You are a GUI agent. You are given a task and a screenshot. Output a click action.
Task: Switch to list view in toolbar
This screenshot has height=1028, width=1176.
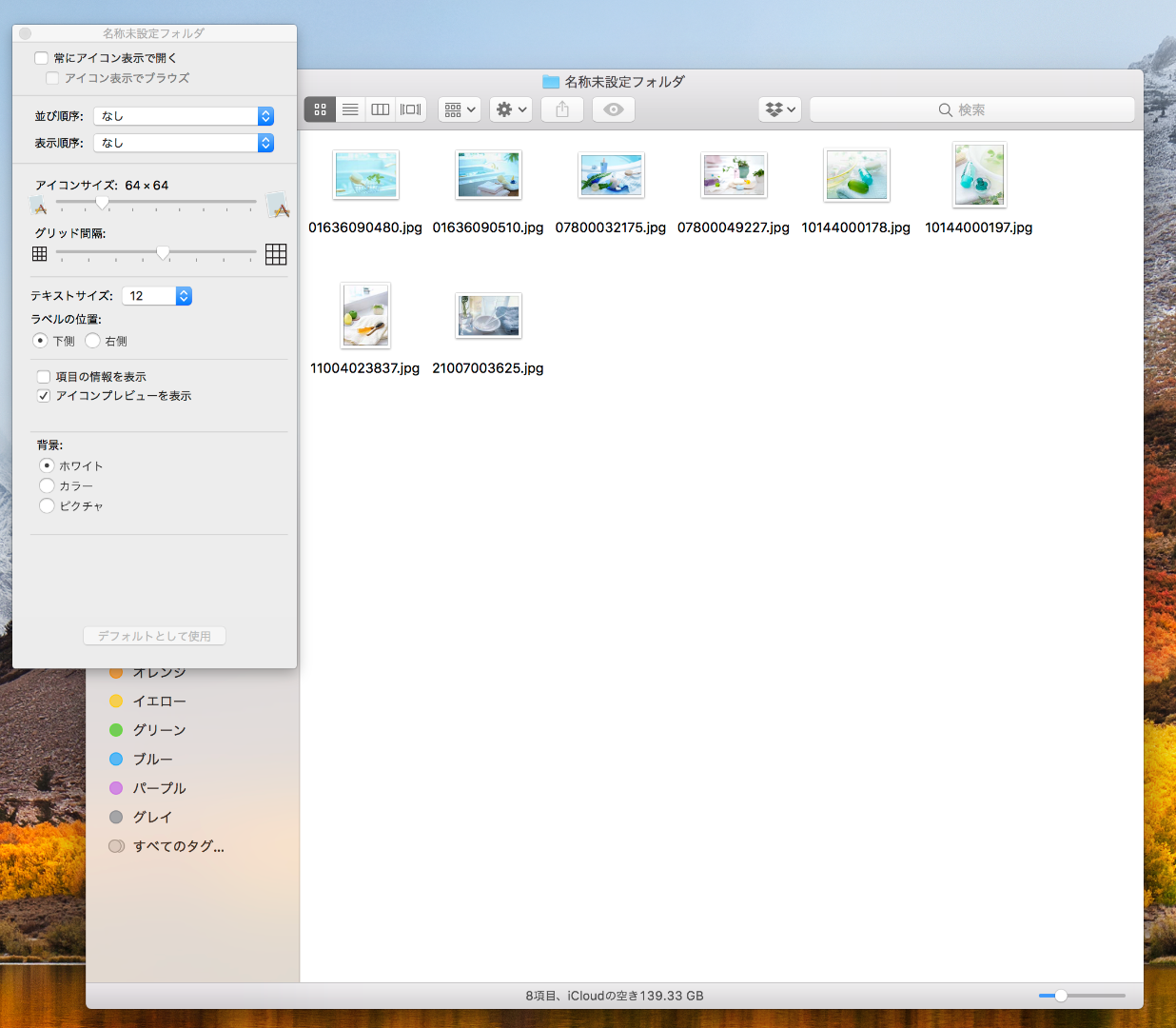pyautogui.click(x=350, y=109)
